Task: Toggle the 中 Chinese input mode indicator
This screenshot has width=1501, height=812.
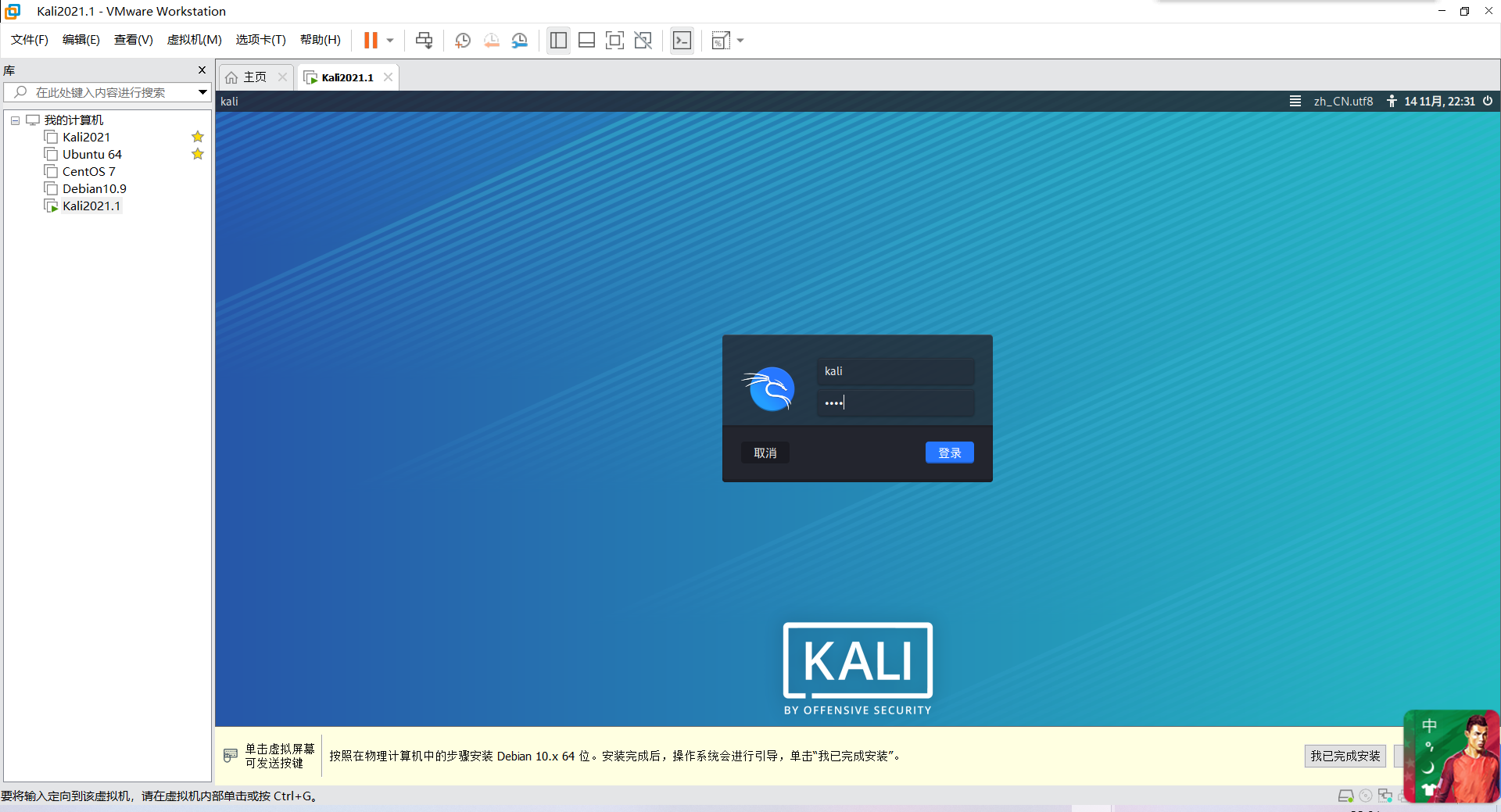Action: pos(1429,725)
